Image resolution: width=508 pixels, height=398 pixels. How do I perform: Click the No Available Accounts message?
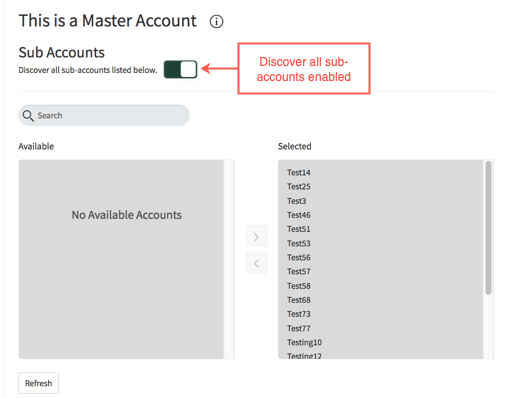(x=127, y=215)
